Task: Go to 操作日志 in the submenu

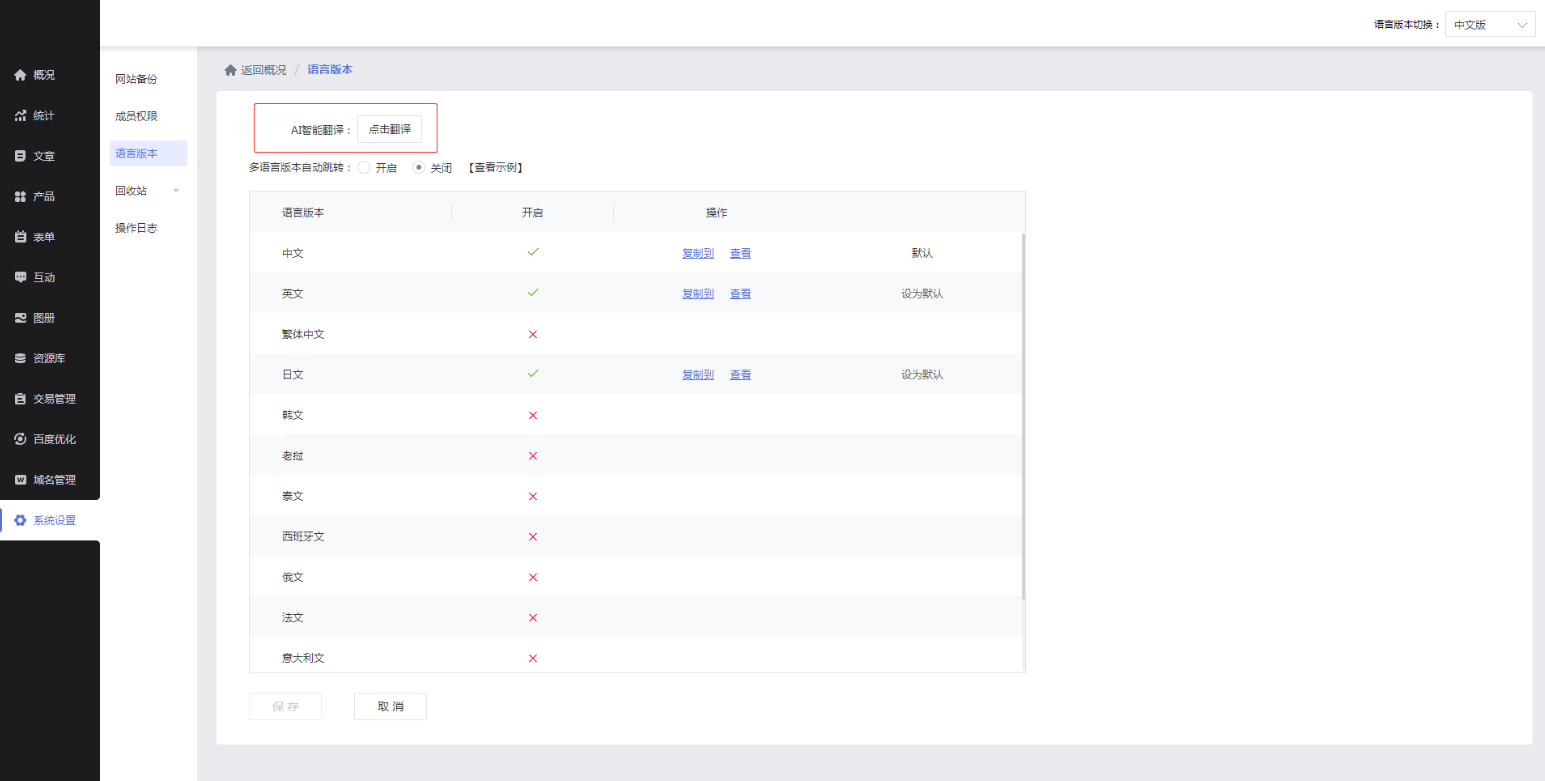Action: (x=136, y=228)
